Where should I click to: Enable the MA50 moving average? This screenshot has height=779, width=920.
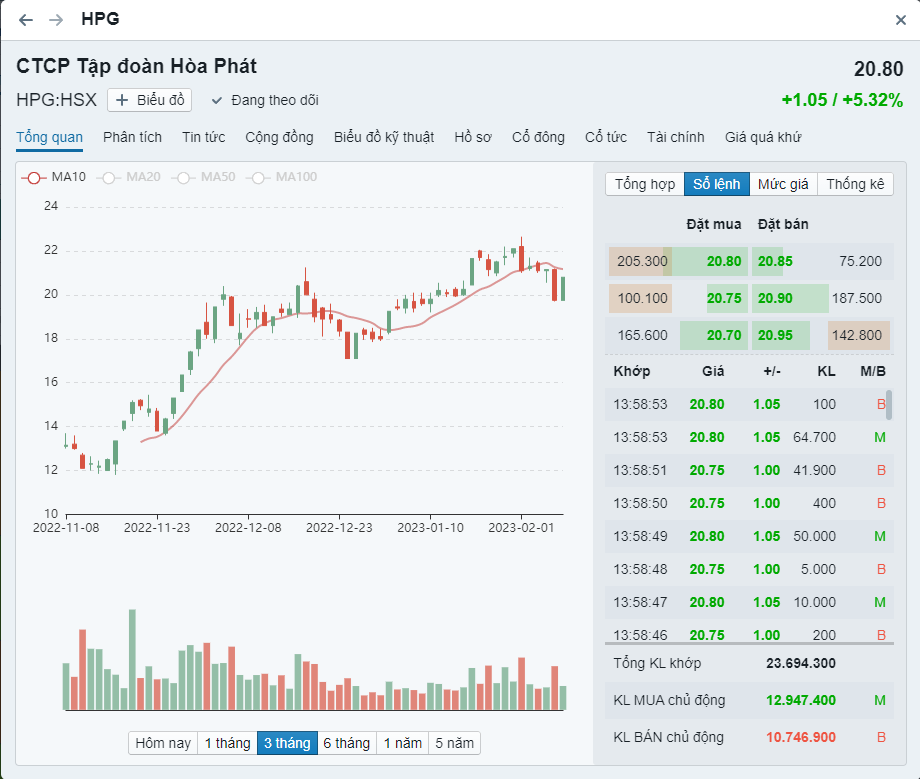tap(183, 177)
